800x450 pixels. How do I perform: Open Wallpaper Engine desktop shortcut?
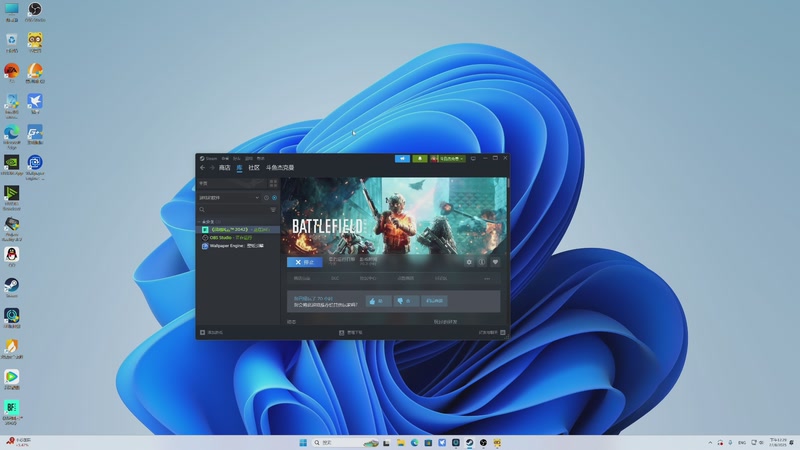[x=35, y=167]
